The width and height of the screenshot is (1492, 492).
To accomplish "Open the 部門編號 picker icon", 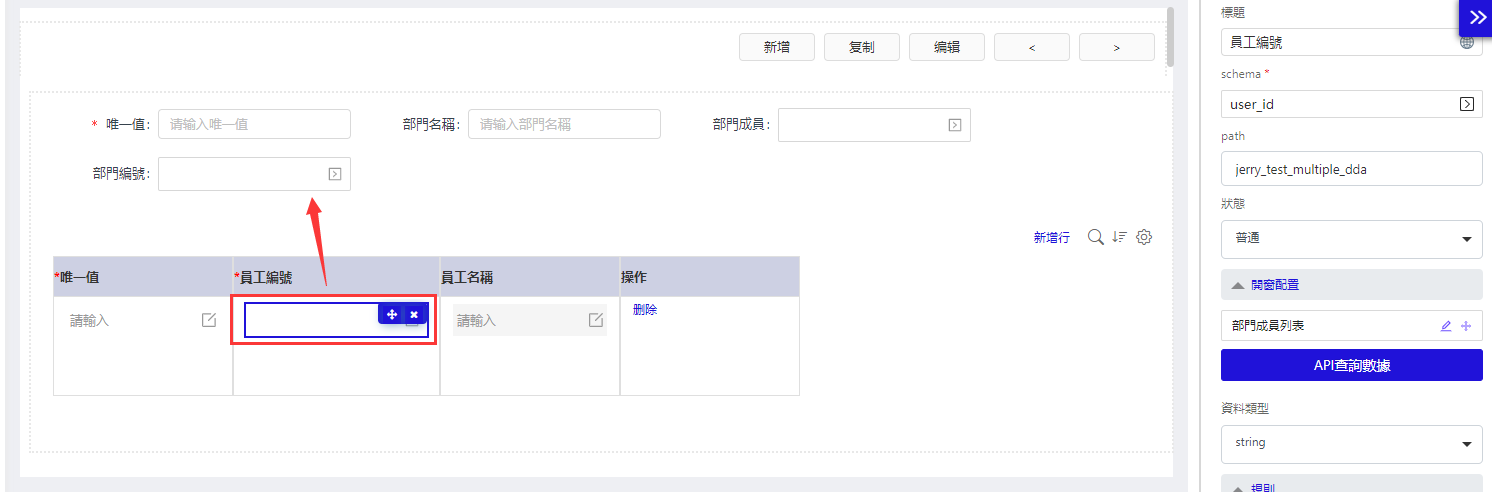I will pyautogui.click(x=335, y=174).
